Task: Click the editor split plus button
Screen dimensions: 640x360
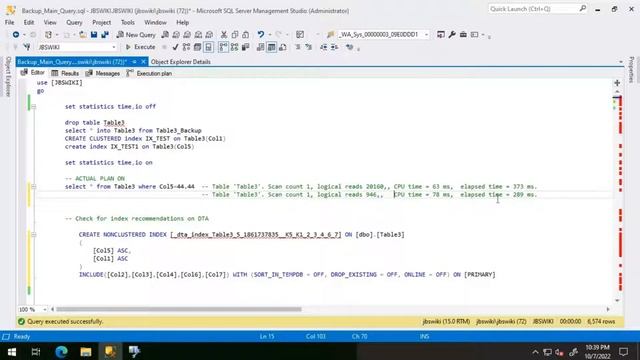Action: 617,83
